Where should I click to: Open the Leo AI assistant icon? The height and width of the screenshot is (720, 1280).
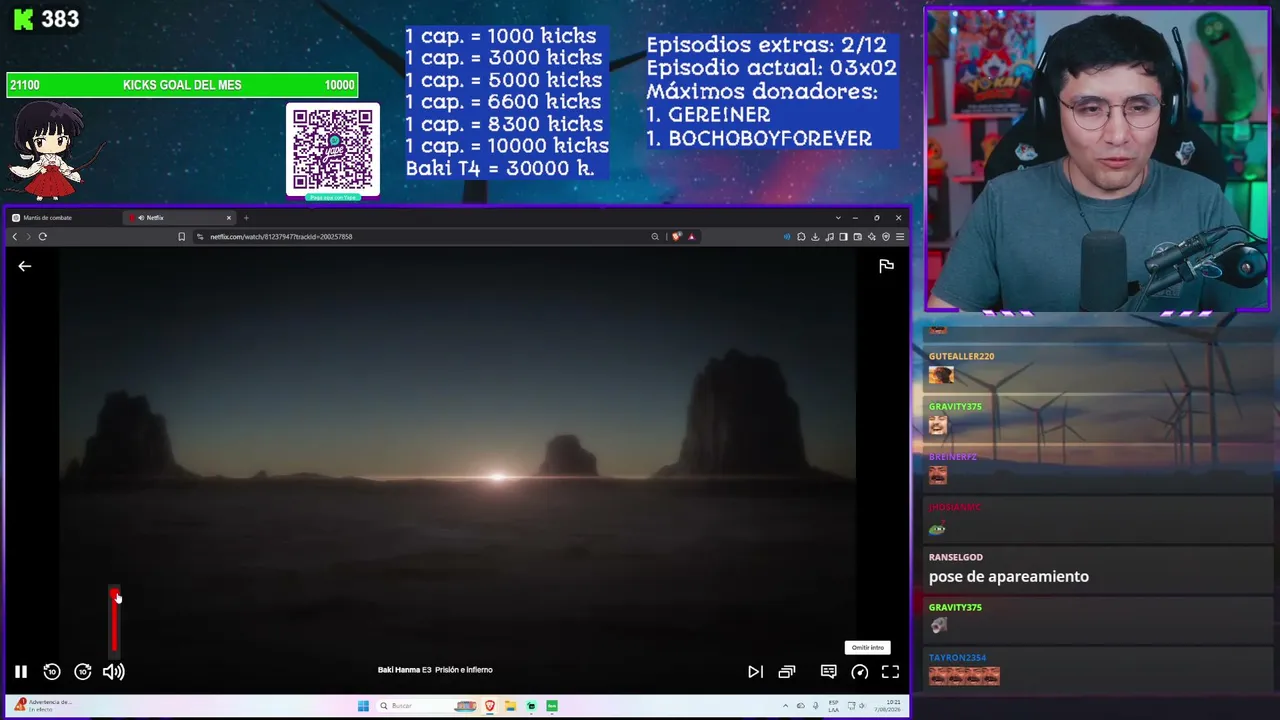(872, 237)
